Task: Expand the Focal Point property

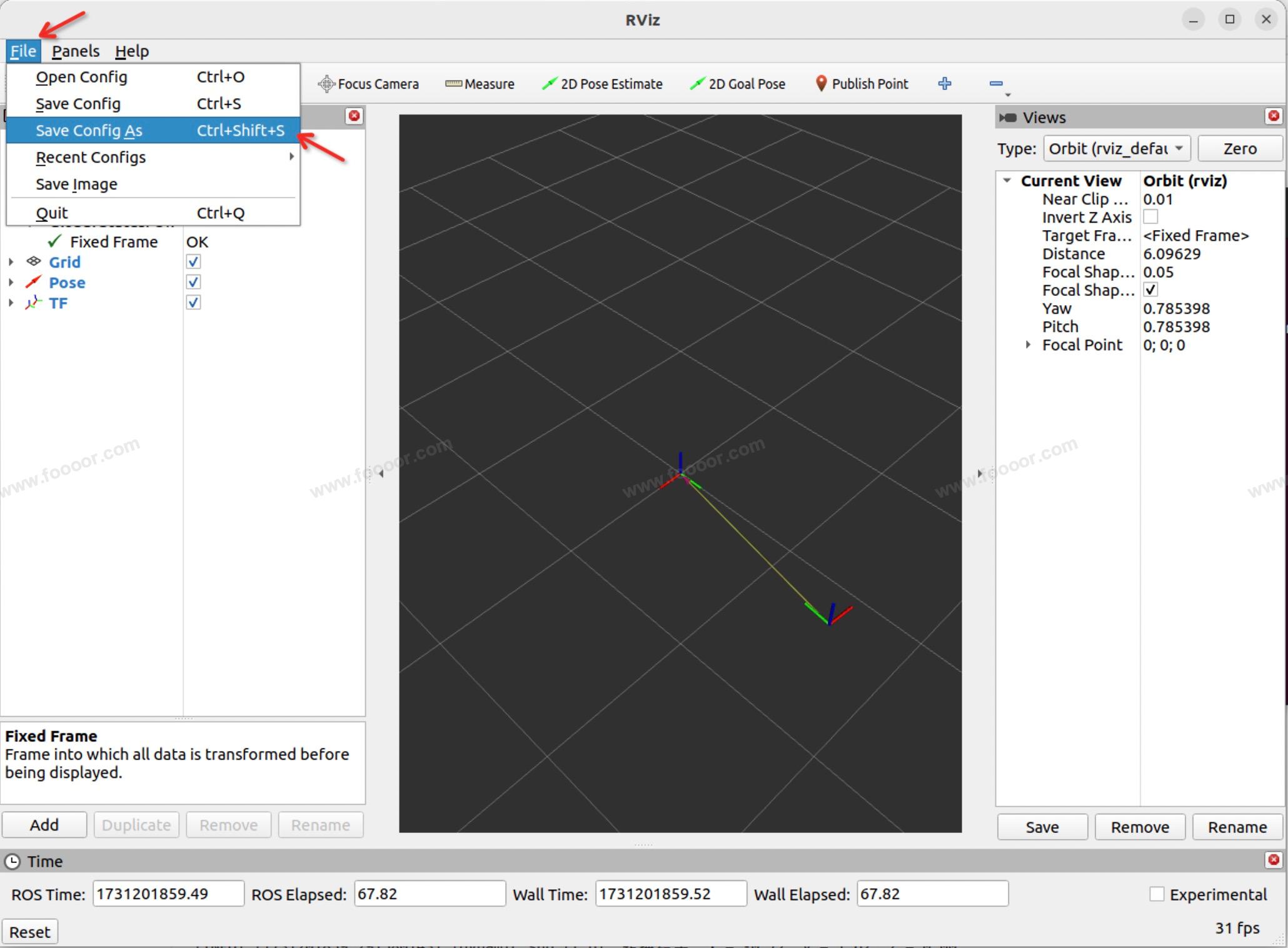Action: click(x=1027, y=345)
